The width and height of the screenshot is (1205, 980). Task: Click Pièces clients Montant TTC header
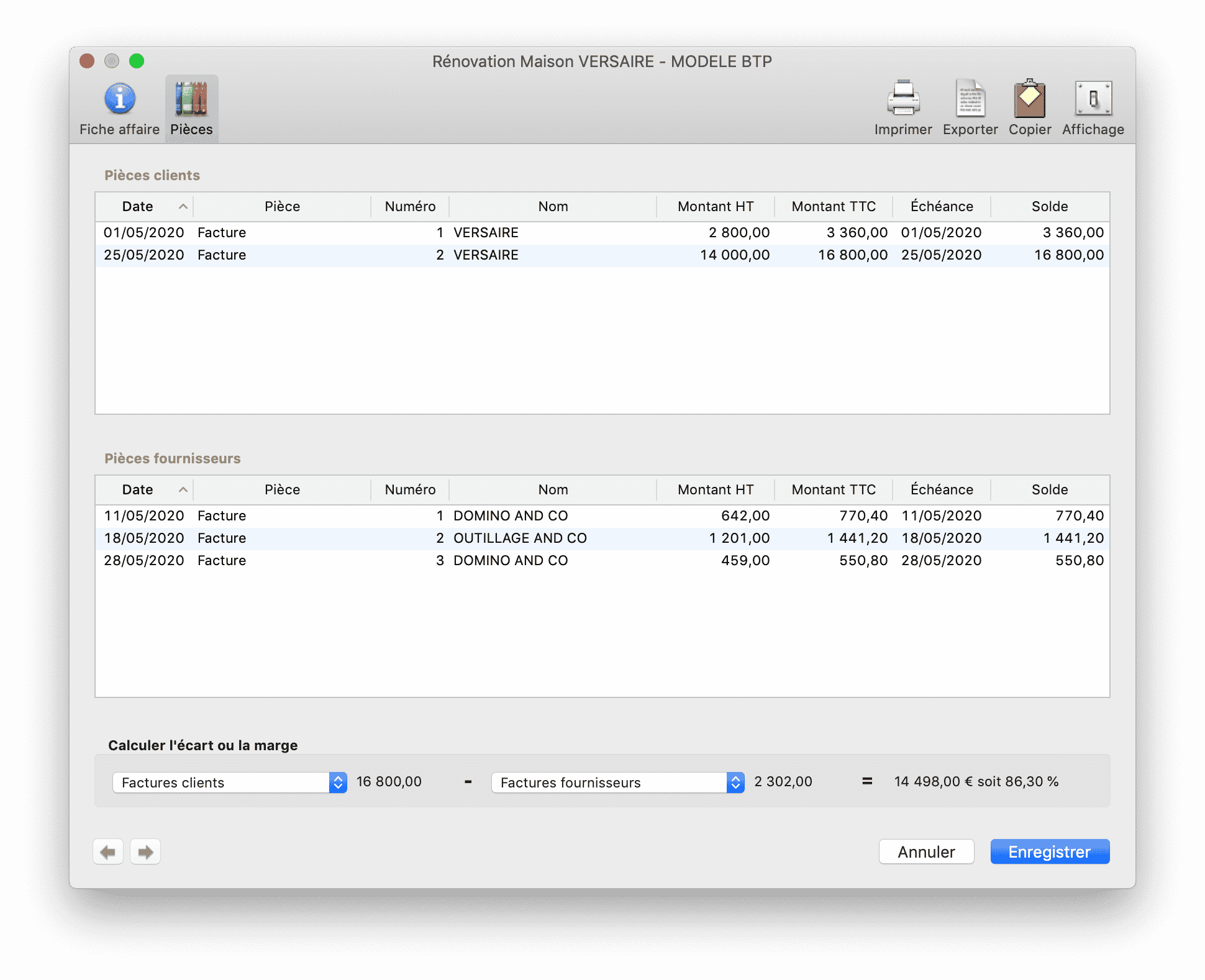834,206
